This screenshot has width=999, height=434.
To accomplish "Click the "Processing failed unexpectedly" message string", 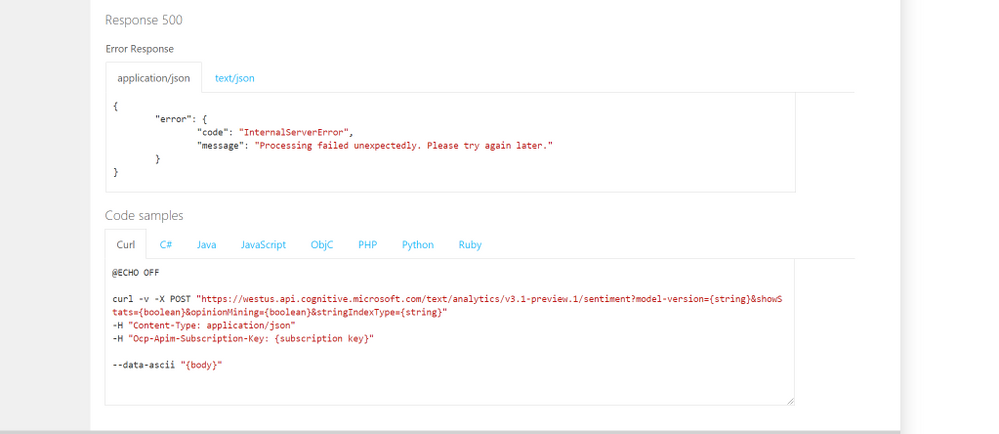I will [403, 145].
